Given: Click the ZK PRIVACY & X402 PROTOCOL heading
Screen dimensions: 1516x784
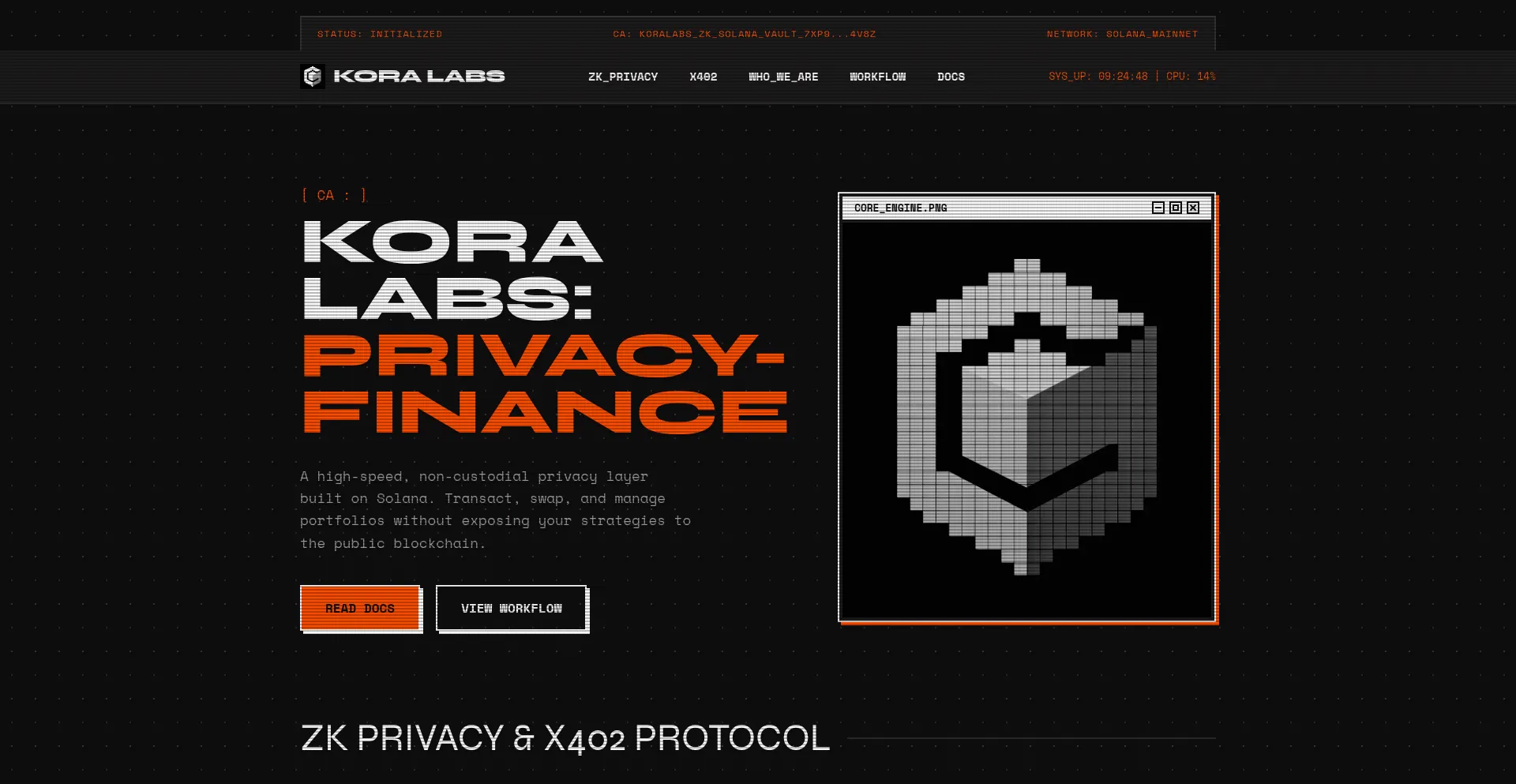Looking at the screenshot, I should point(565,738).
